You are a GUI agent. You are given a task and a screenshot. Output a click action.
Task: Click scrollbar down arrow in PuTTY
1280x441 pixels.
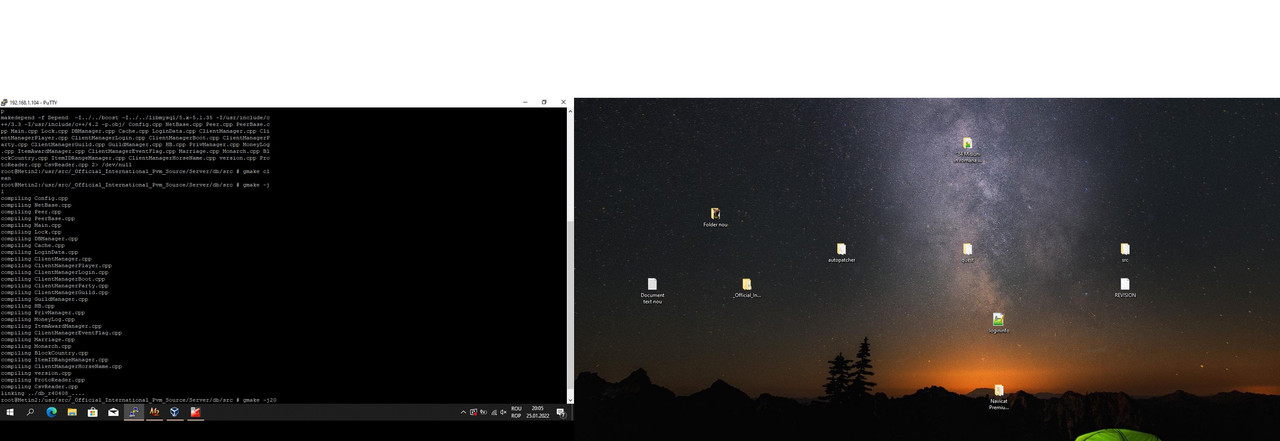pos(571,400)
